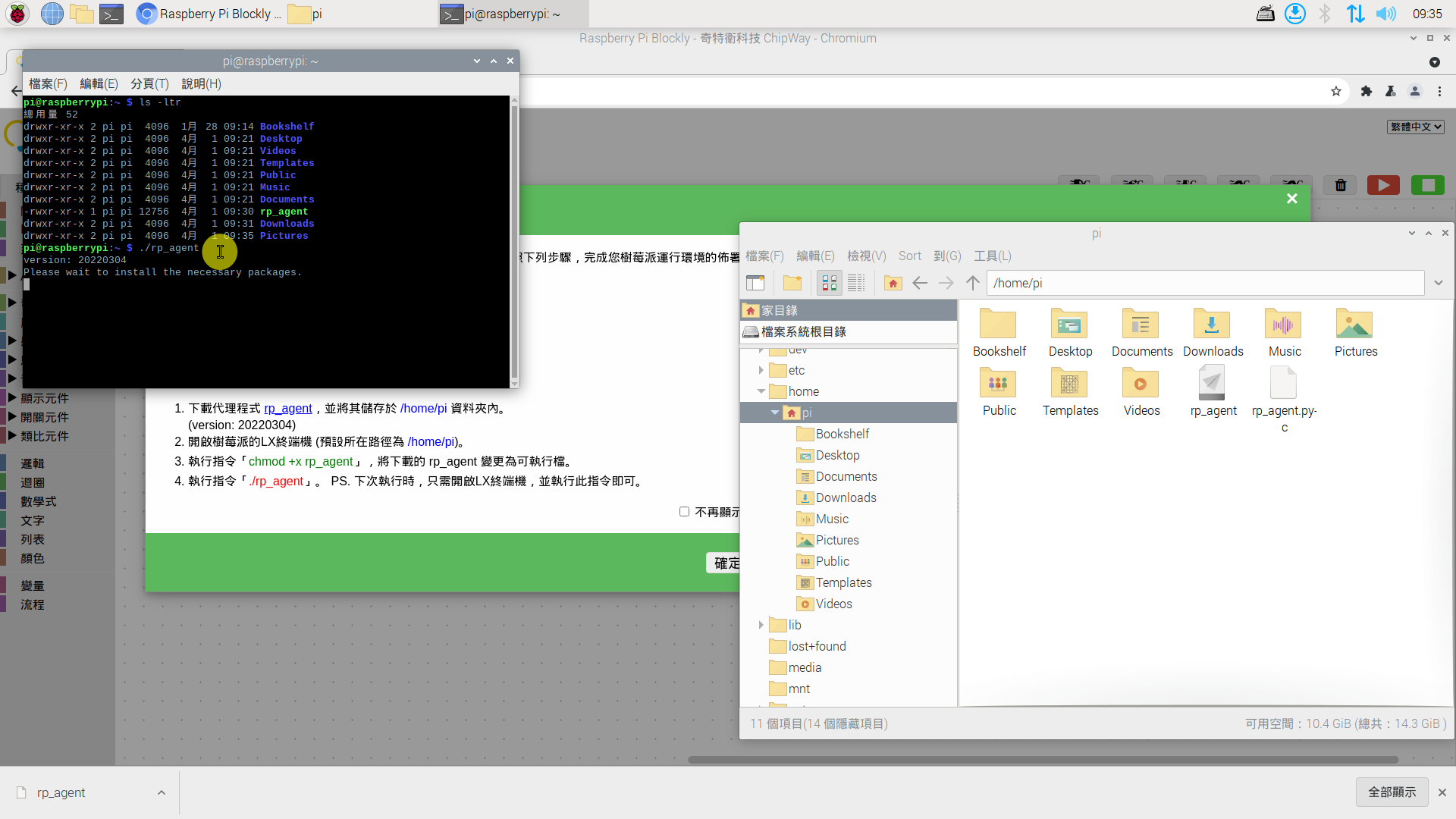Click the rp_agent download link
Screen dimensions: 1456x819
287,408
